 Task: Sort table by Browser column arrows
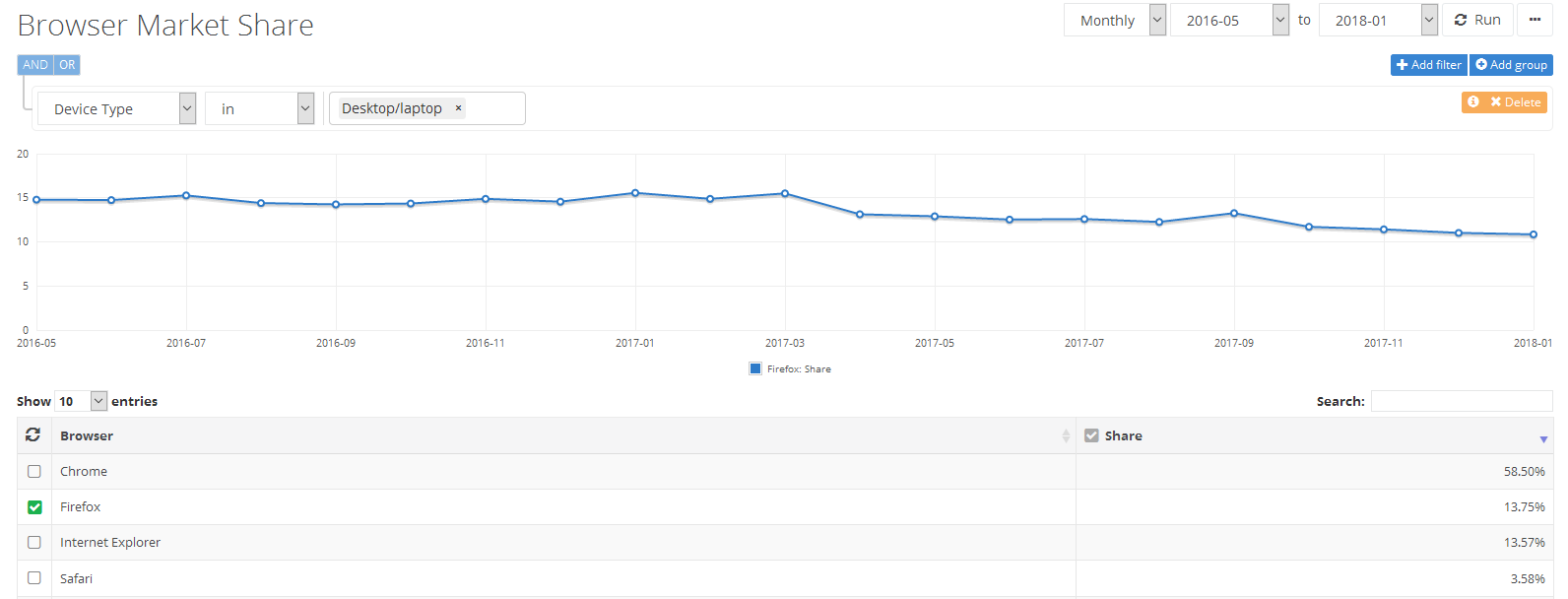(1065, 435)
